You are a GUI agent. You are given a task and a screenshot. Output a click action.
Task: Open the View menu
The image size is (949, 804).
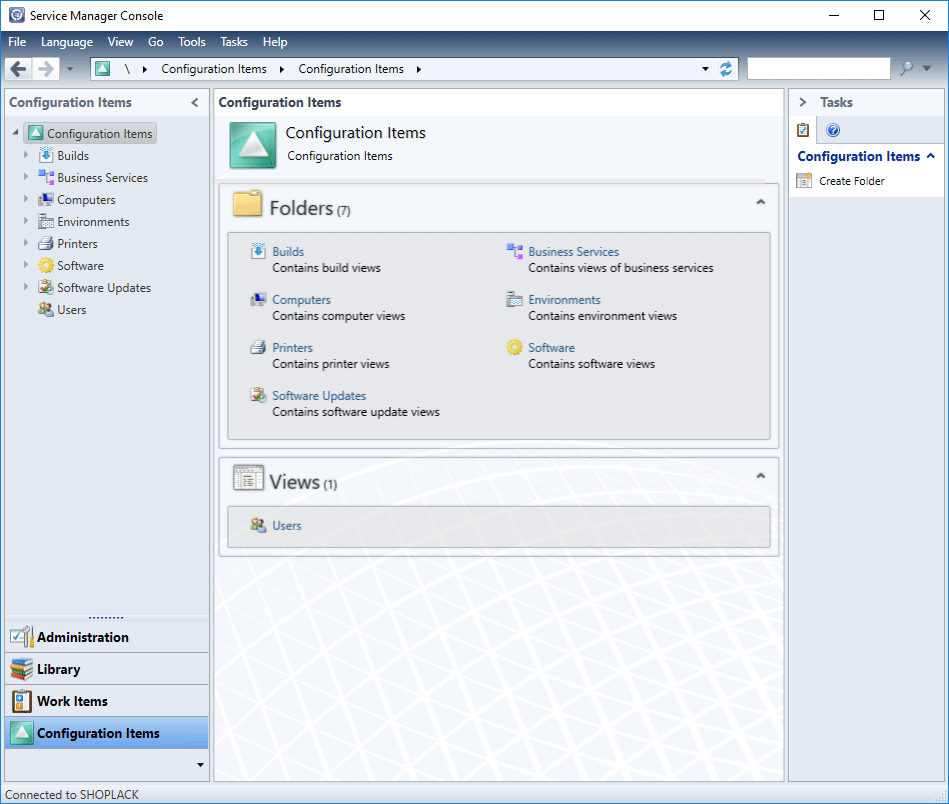120,42
